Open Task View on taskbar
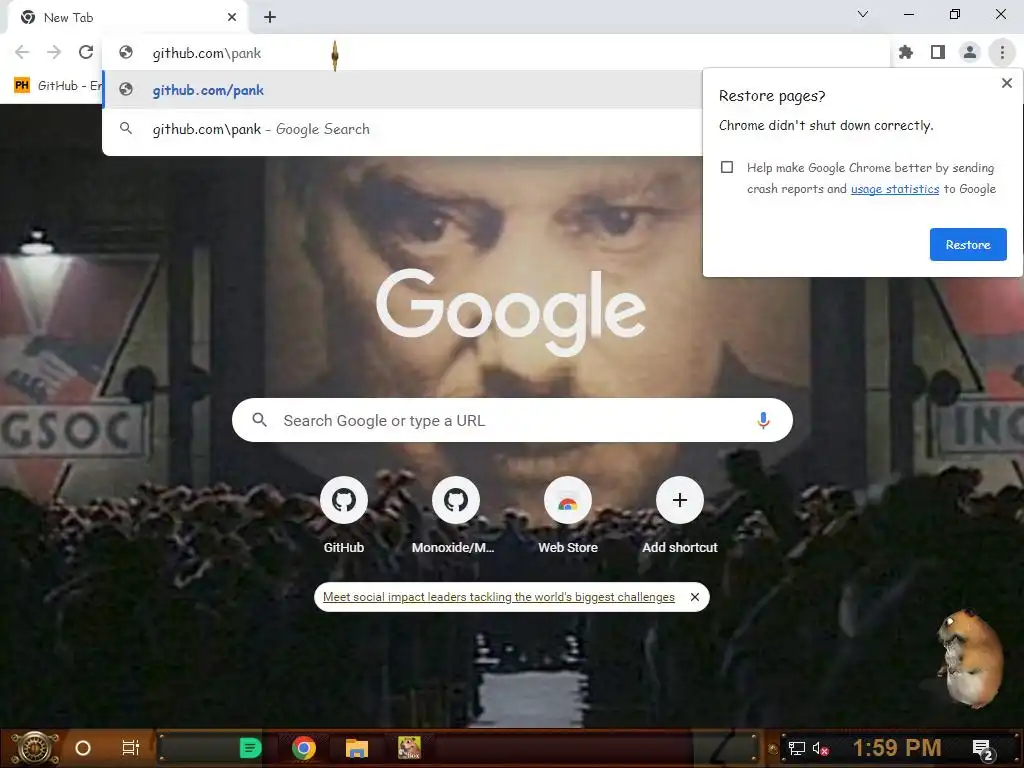The image size is (1024, 768). (x=131, y=748)
